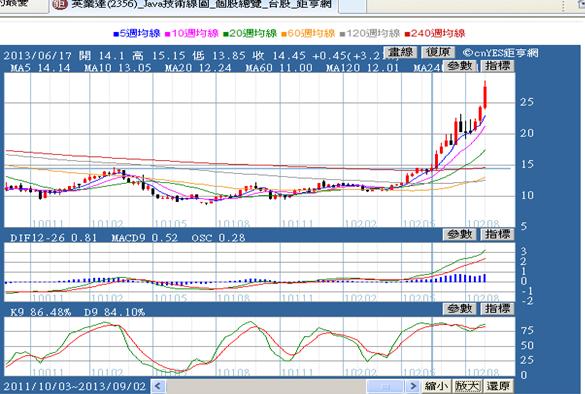
Task: Select the 英業達(2356) browser tab
Action: point(194,5)
